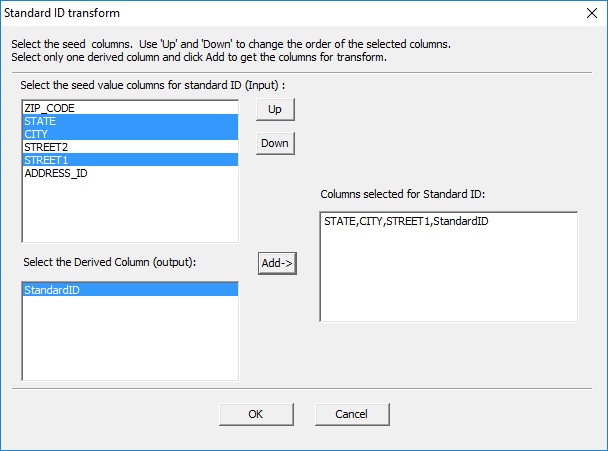Screen dimensions: 608x451
Task: Select ZIP_CODE in the seed columns list
Action: pyautogui.click(x=130, y=108)
